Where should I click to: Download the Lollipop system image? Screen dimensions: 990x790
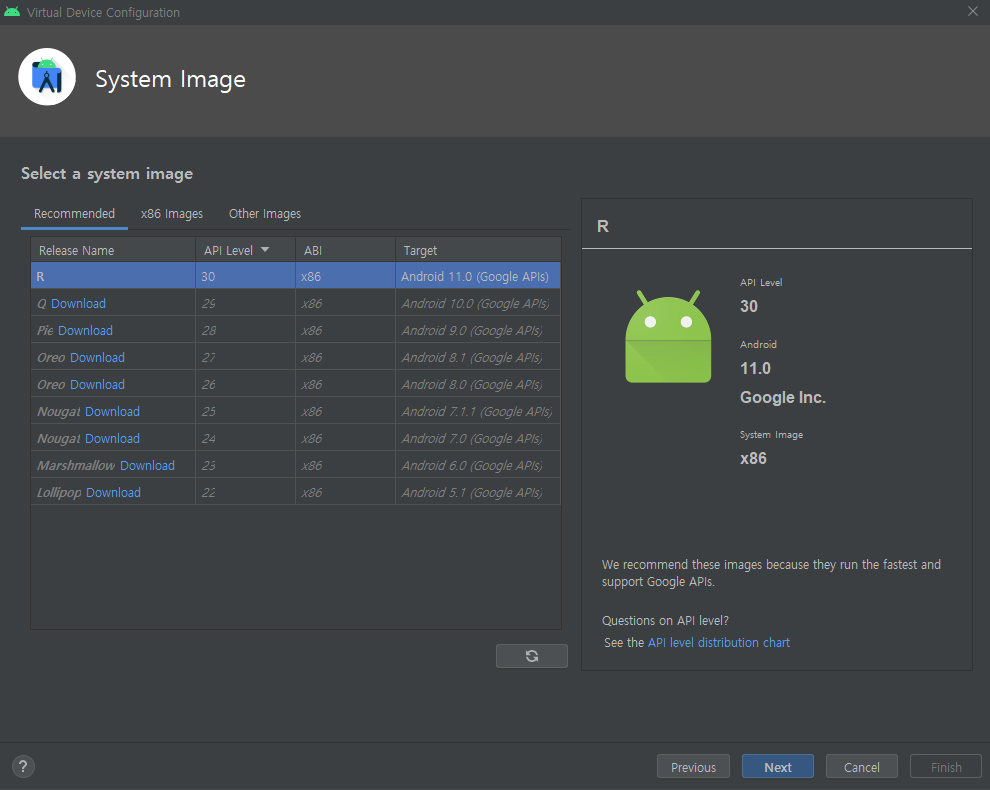113,493
